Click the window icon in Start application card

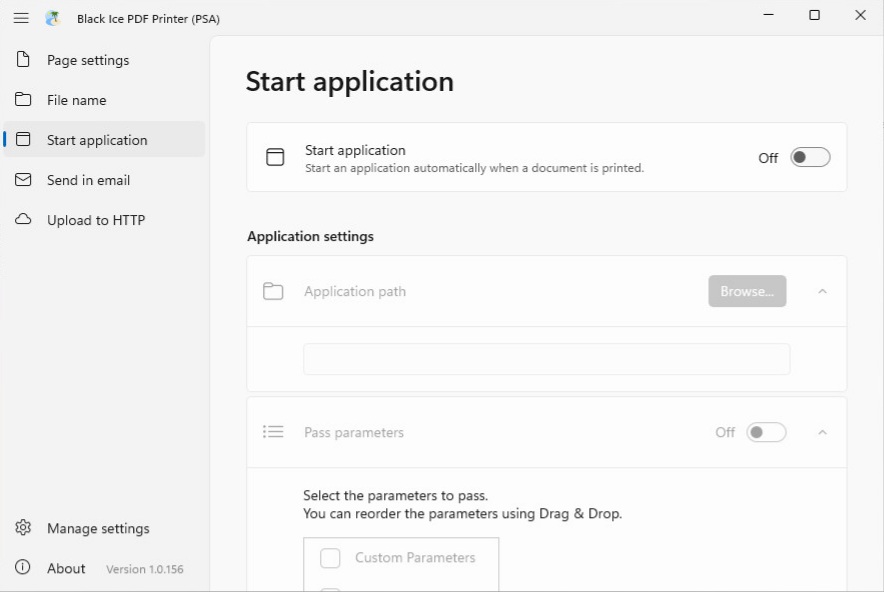[x=275, y=157]
